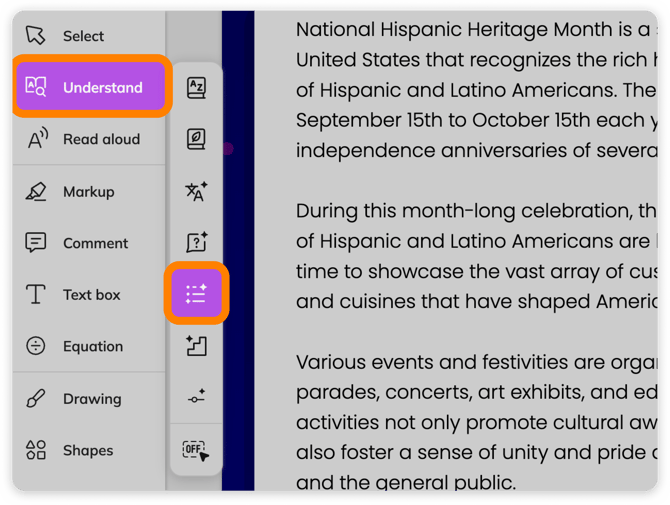This screenshot has width=670, height=505.
Task: Click the line "parades, concerts, art exhibits"
Action: 476,393
